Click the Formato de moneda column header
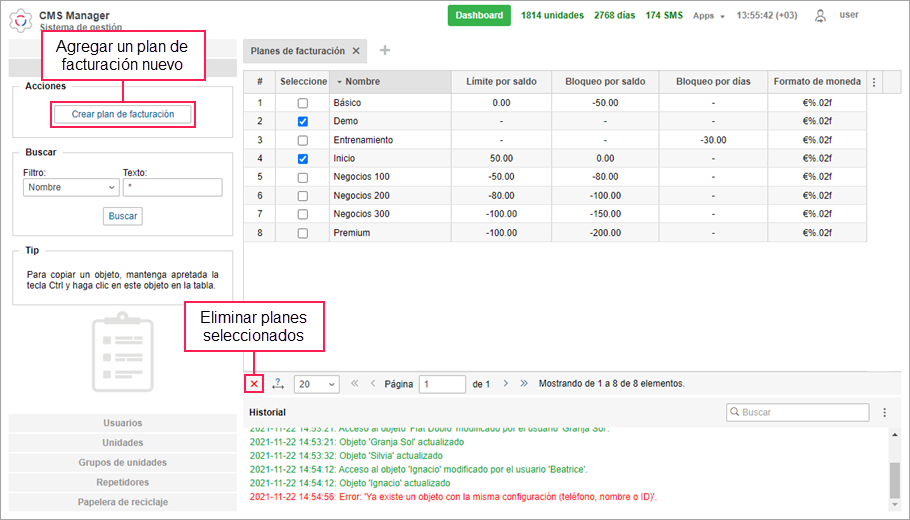910x520 pixels. coord(817,82)
